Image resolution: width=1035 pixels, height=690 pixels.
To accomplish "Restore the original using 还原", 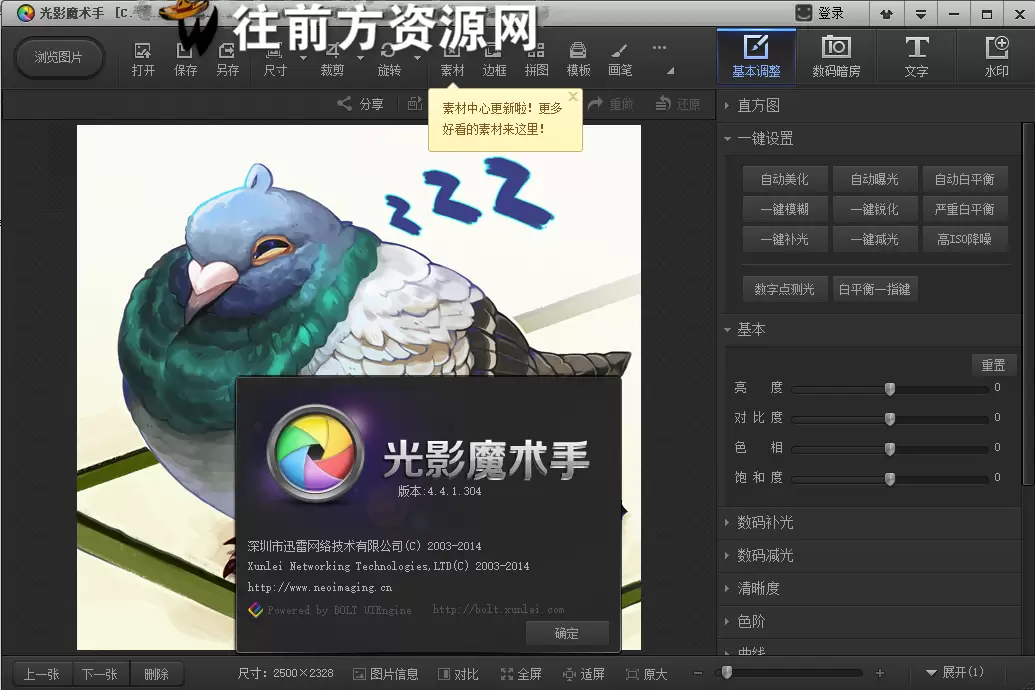I will tap(678, 104).
